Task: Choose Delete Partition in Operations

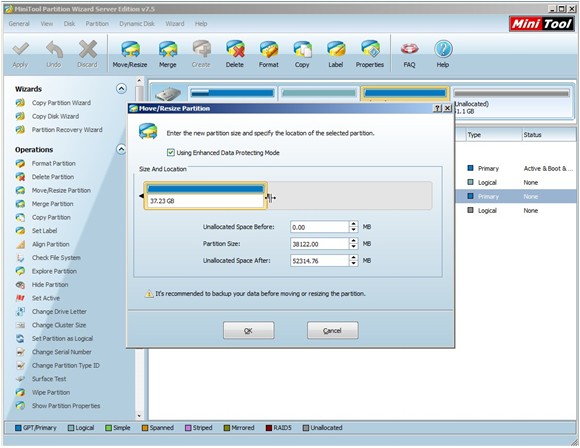Action: (x=53, y=177)
